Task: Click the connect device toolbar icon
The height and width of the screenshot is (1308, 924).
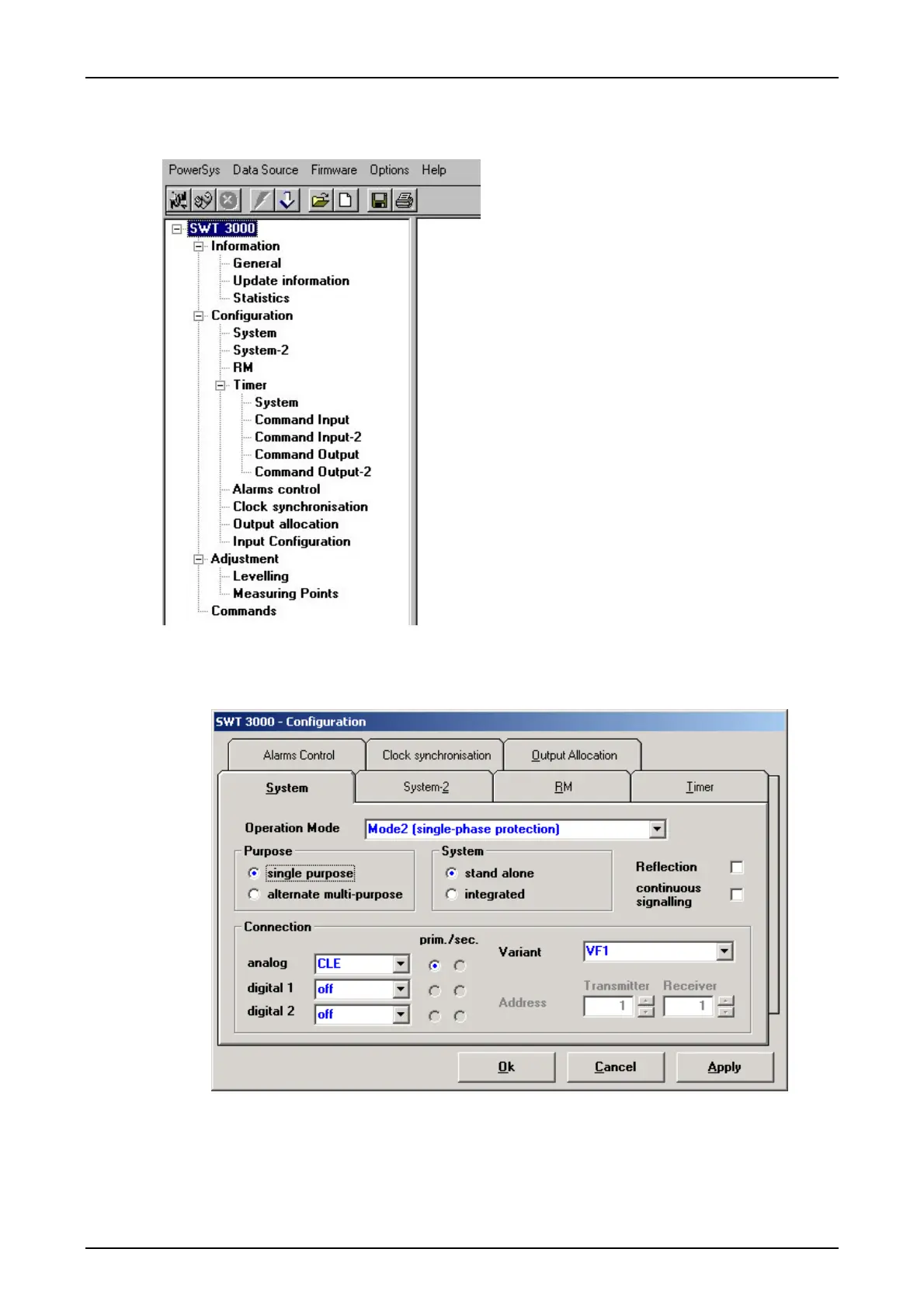Action: point(179,200)
